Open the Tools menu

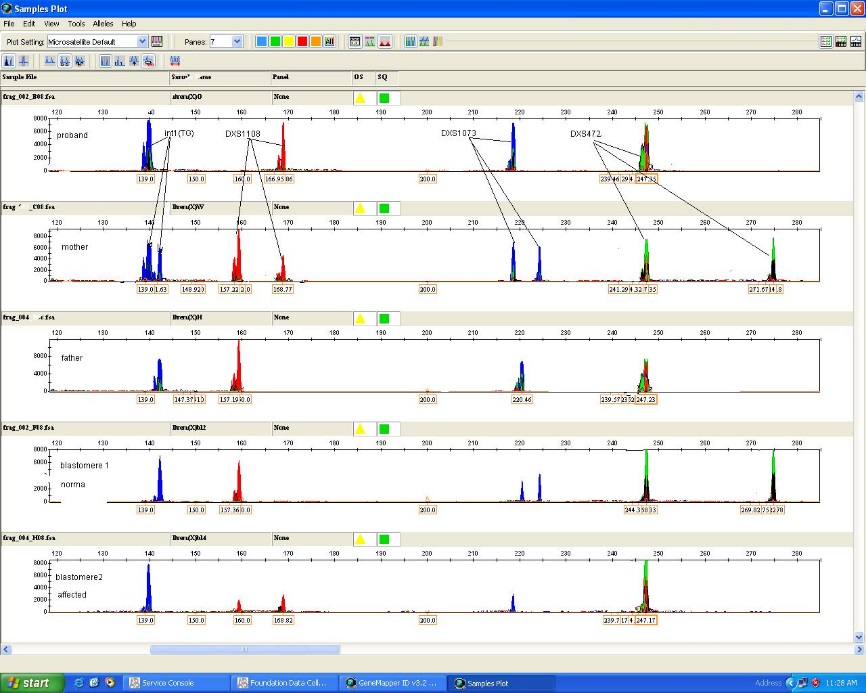[x=76, y=23]
